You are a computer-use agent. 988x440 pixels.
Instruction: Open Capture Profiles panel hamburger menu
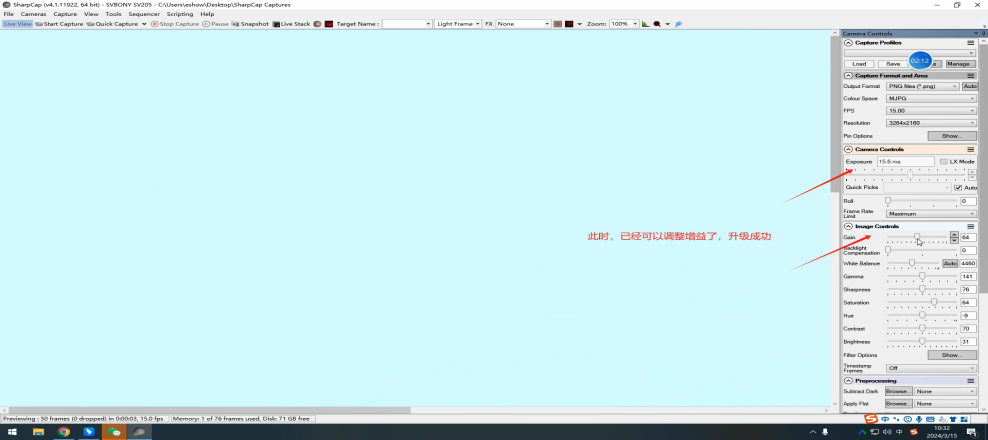[970, 43]
